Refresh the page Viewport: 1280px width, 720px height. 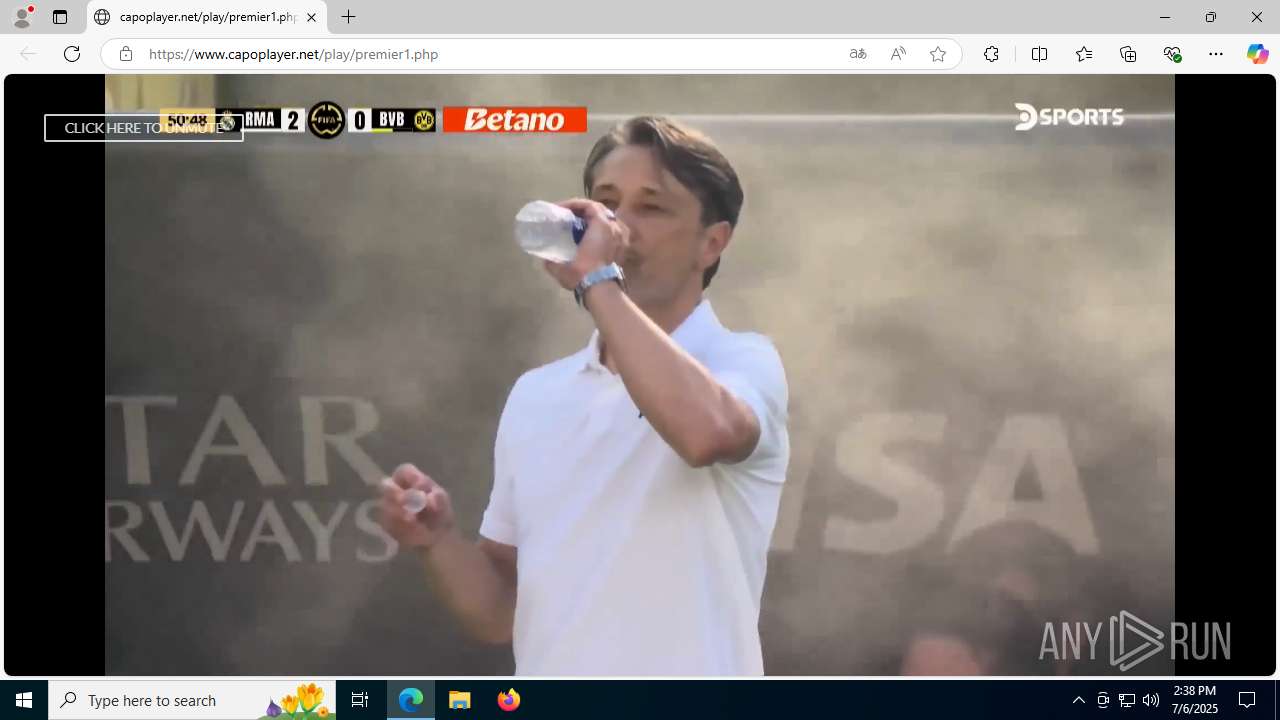coord(72,54)
